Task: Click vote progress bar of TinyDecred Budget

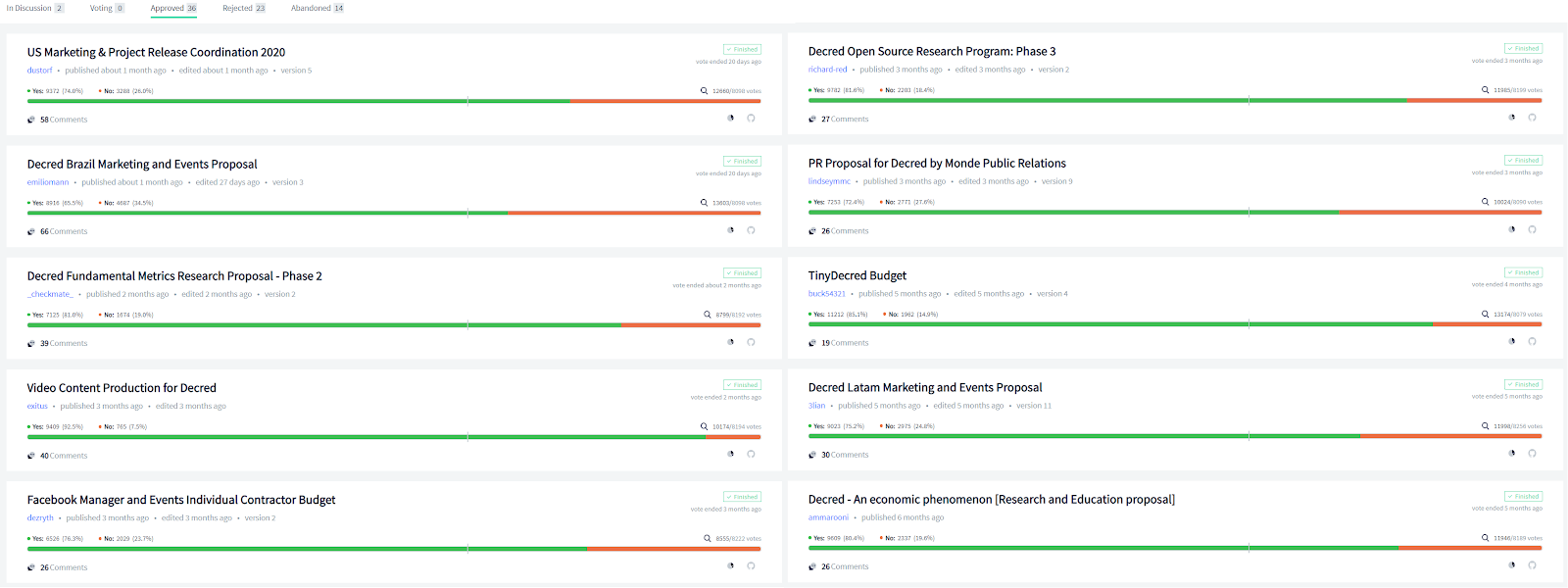Action: point(1175,323)
